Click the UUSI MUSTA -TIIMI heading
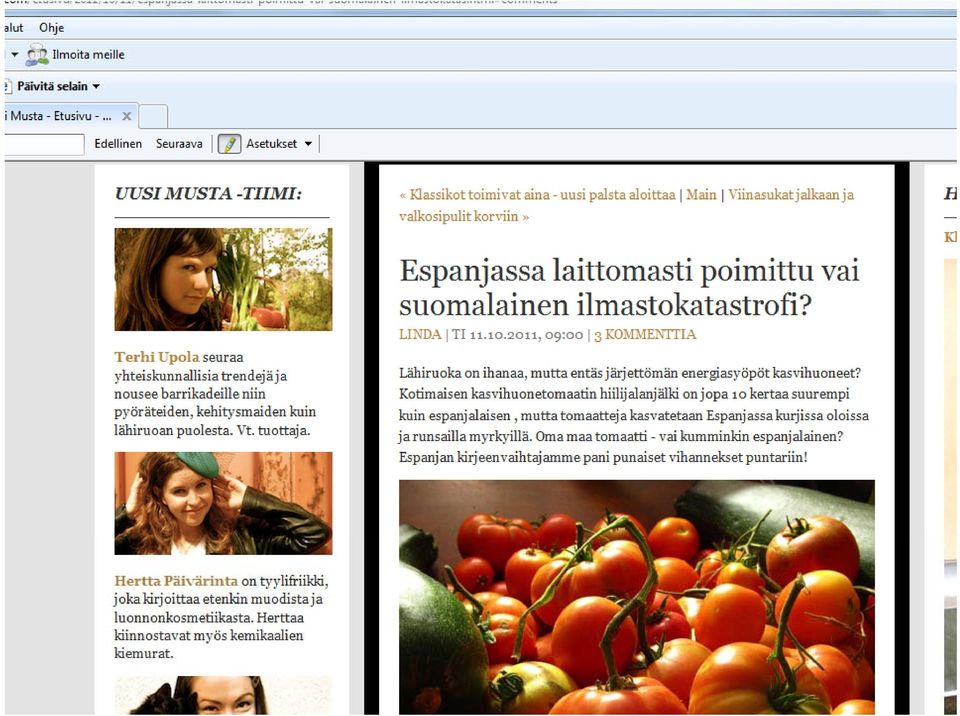 pos(208,194)
